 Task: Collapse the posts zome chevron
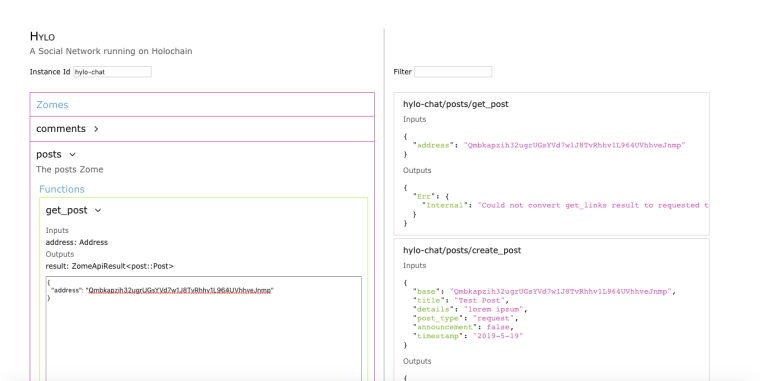(72, 155)
